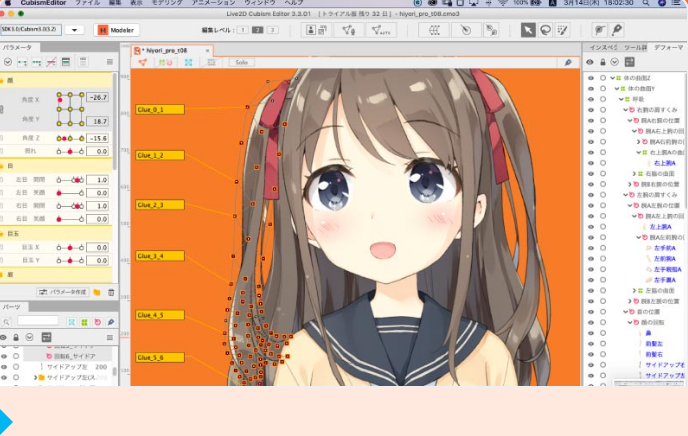Screen dimensions: 688x436
Task: Open the ヘルプ menu
Action: [x=293, y=3]
